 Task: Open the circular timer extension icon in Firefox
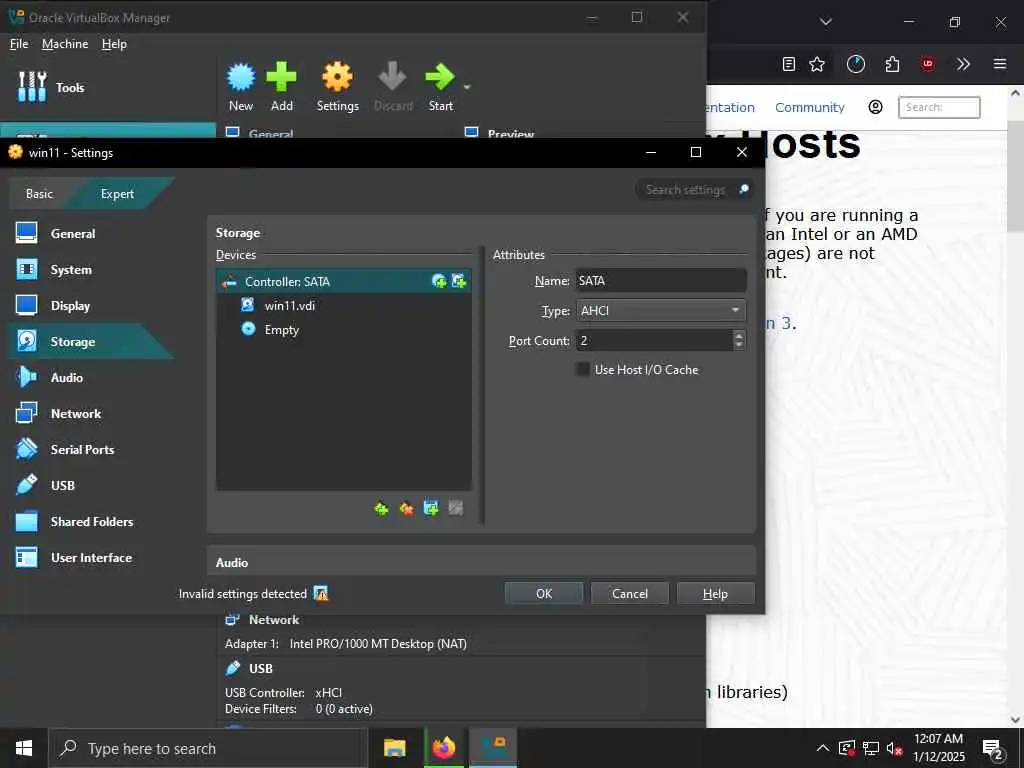pos(856,64)
